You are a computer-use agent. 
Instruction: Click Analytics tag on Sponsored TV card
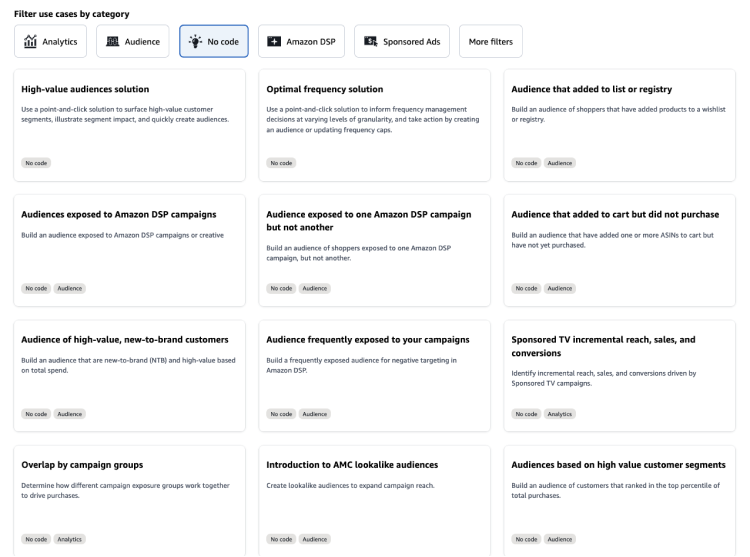coord(561,413)
